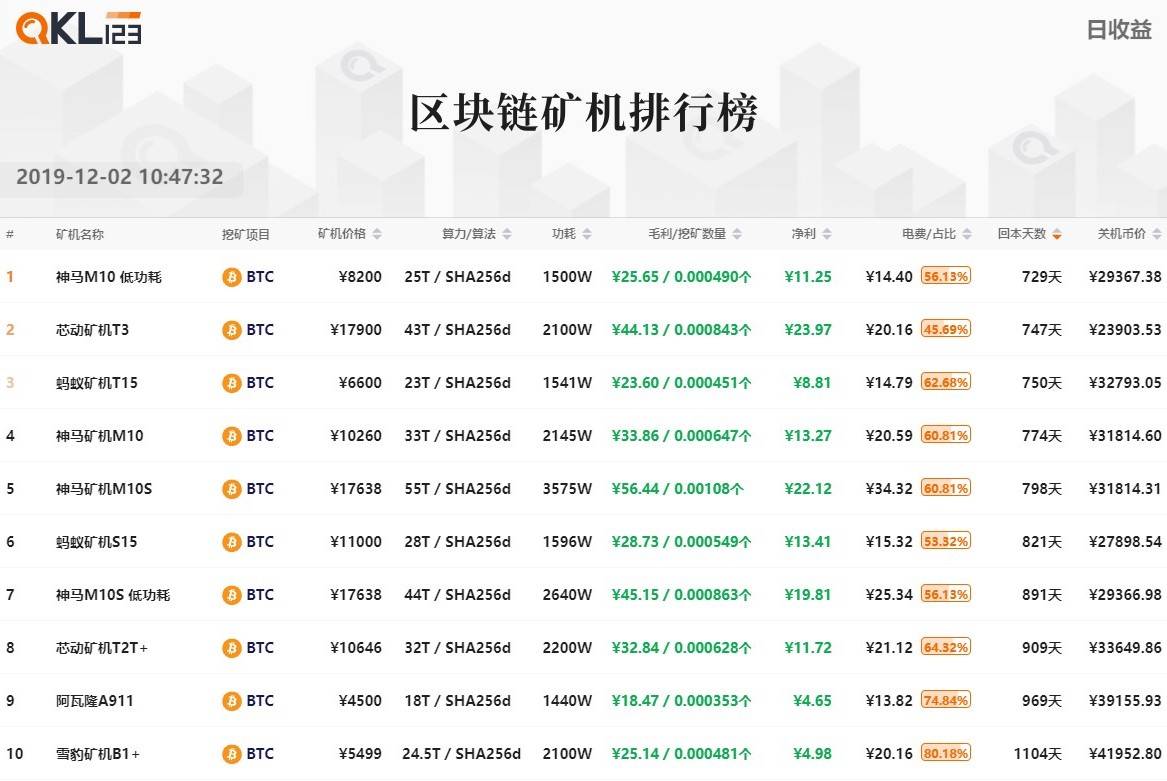Image resolution: width=1167 pixels, height=781 pixels.
Task: Click the BTC coin icon in 神马M10S 低功耗 row
Action: pyautogui.click(x=231, y=595)
